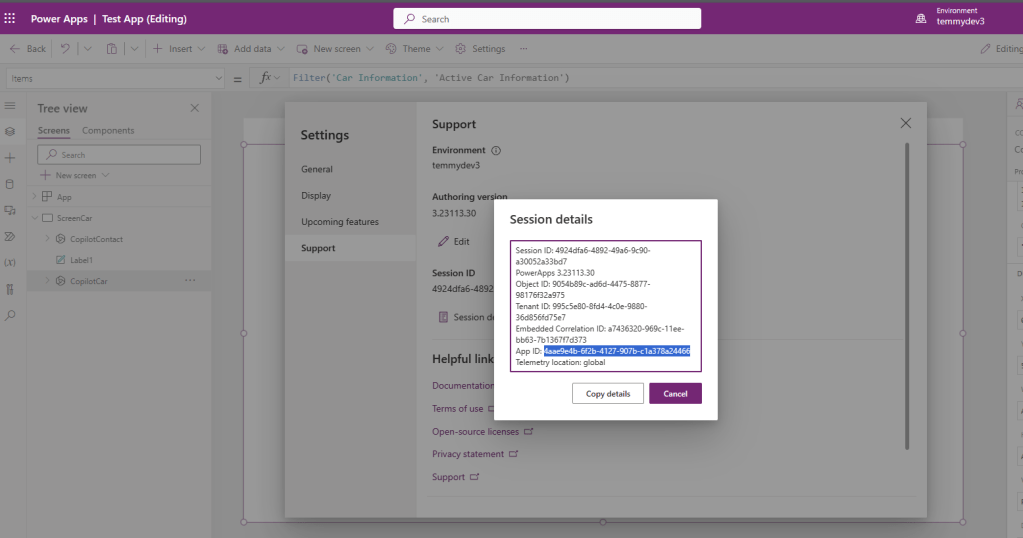
Task: Click the Settings dialog vertical scrollbar
Action: pyautogui.click(x=907, y=297)
